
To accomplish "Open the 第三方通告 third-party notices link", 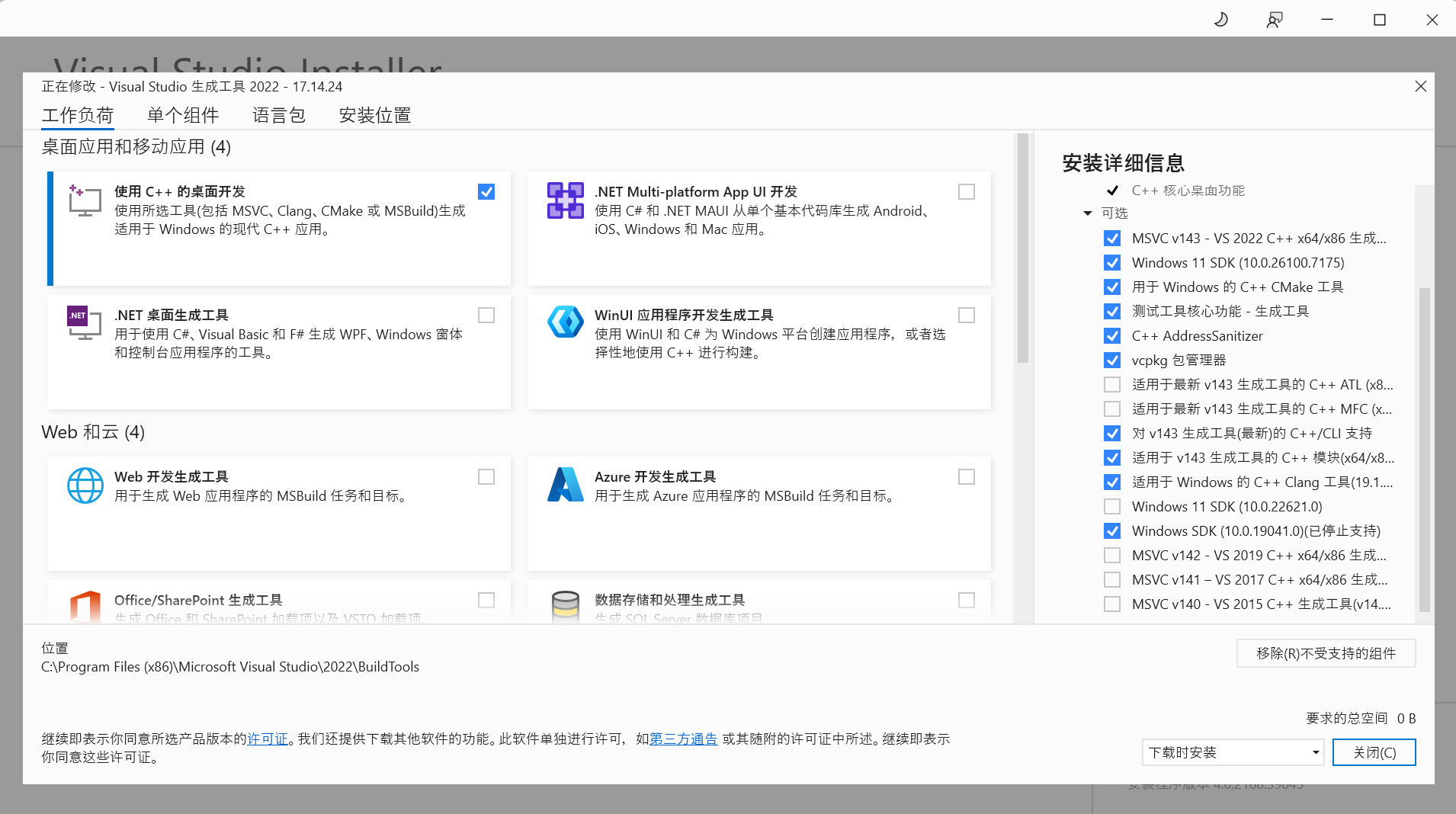I will (683, 739).
